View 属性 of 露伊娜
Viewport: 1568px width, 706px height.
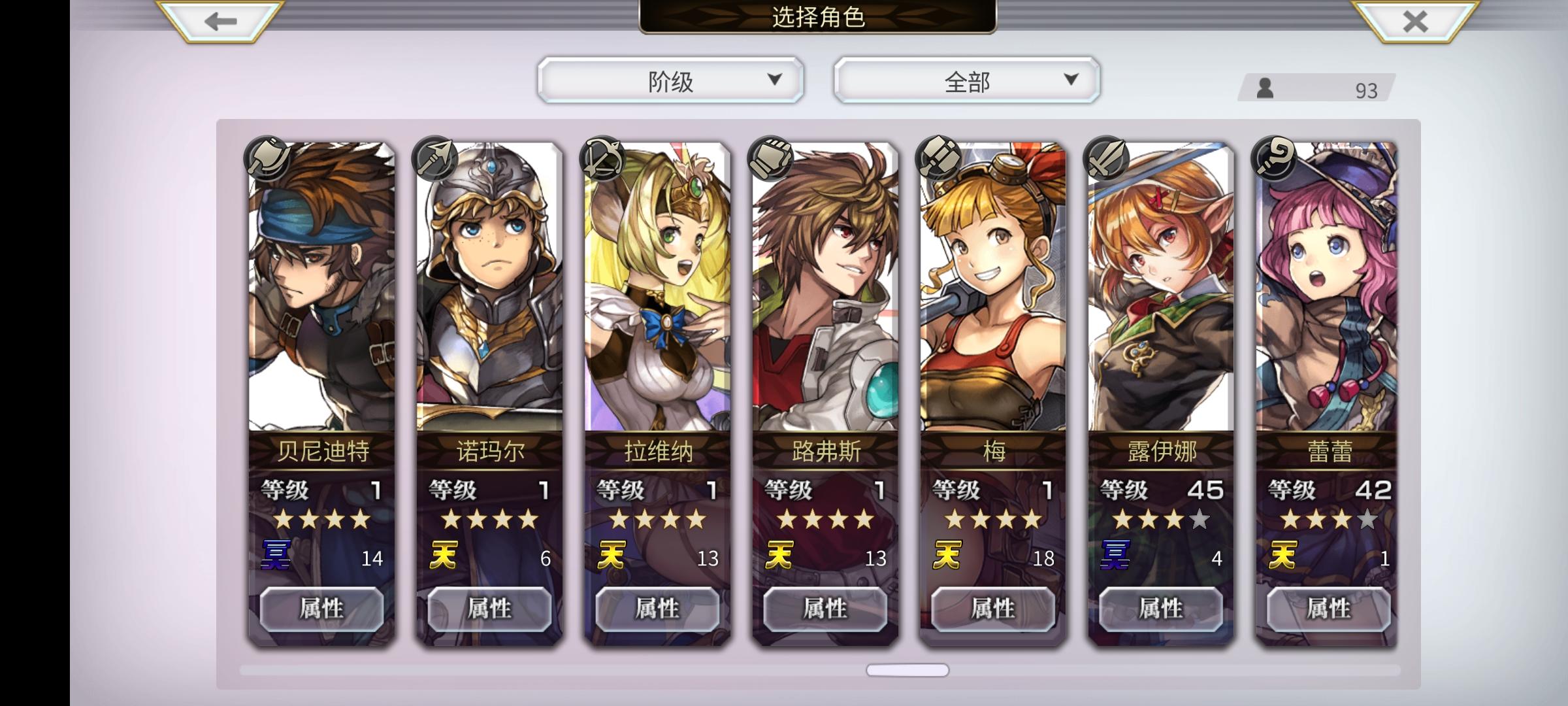(x=1161, y=609)
